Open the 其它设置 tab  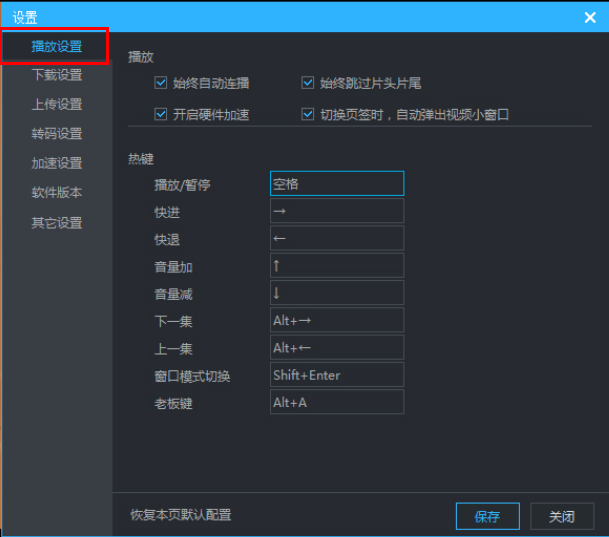tap(56, 223)
